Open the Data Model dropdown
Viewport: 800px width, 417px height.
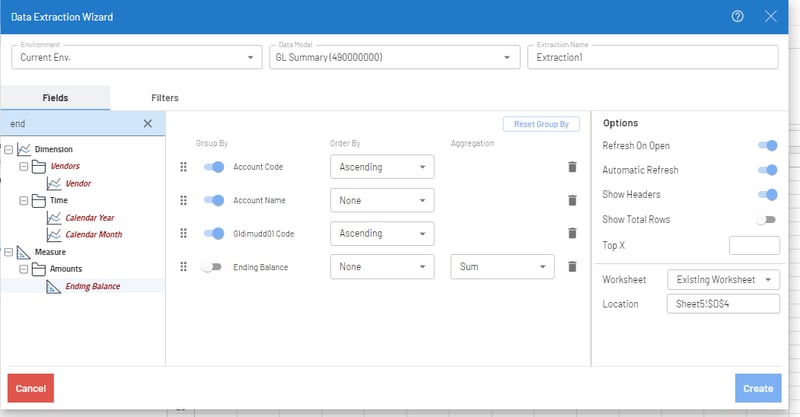393,58
